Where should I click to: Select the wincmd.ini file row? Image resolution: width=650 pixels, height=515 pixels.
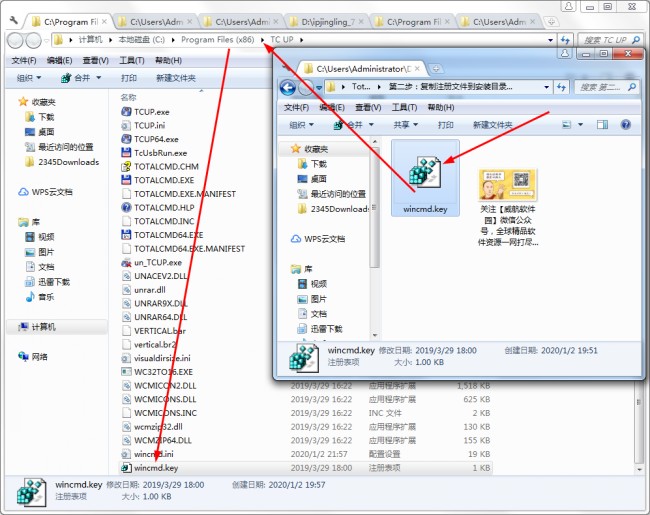pyautogui.click(x=306, y=454)
